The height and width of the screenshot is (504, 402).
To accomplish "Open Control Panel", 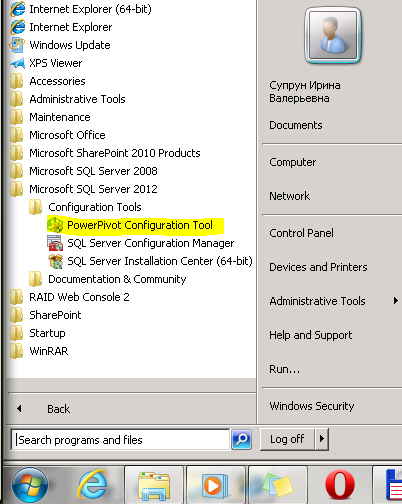I will [x=301, y=233].
